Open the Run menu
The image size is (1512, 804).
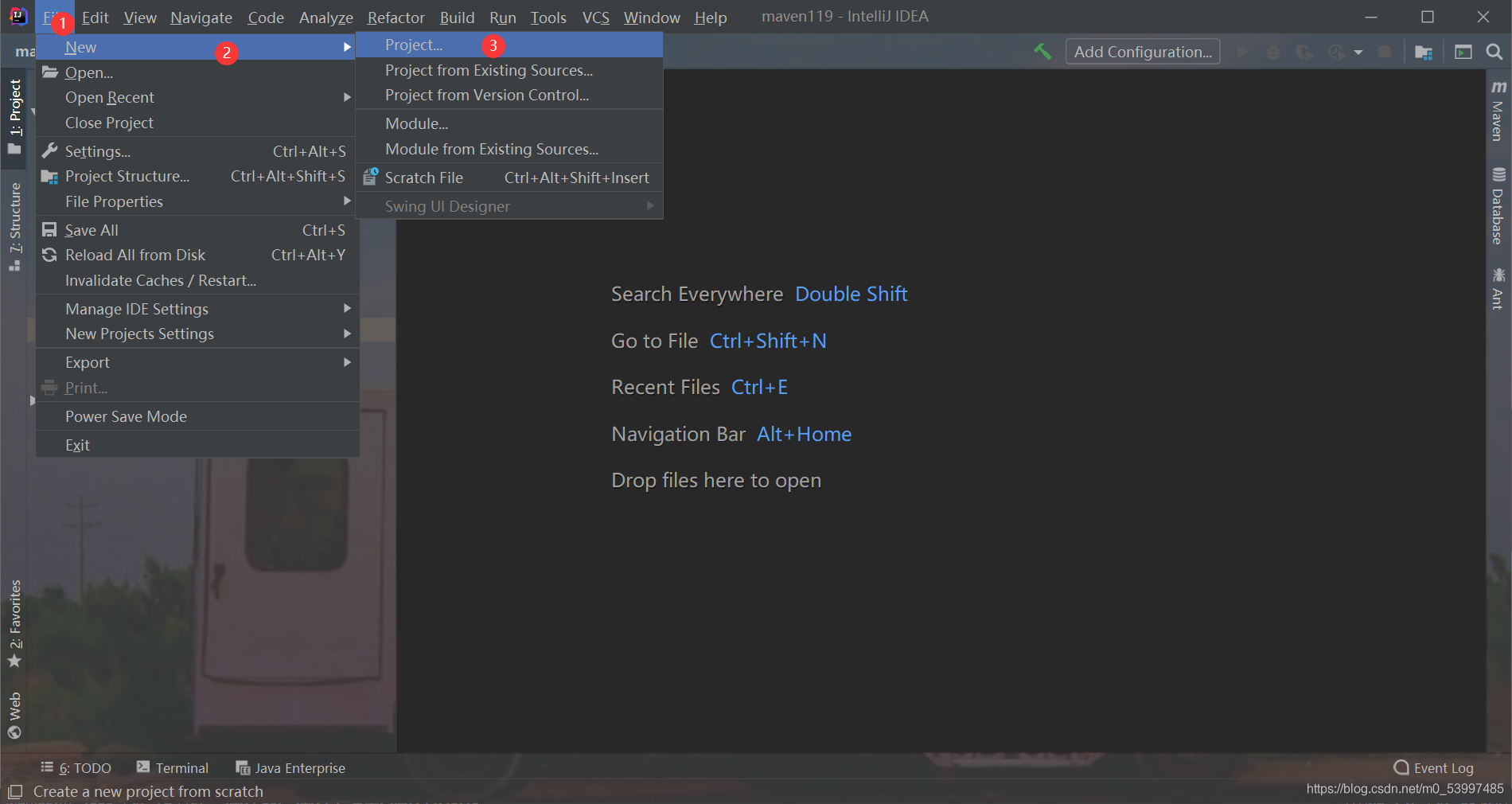pyautogui.click(x=503, y=18)
